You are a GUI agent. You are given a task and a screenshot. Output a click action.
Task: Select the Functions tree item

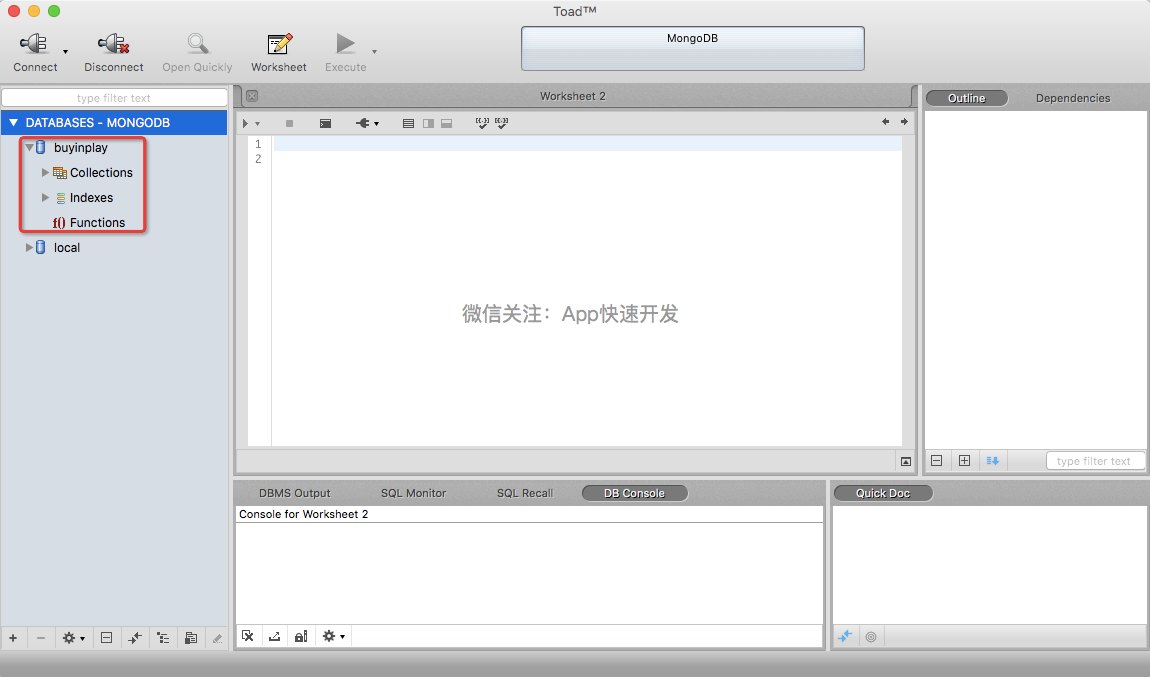pyautogui.click(x=89, y=222)
